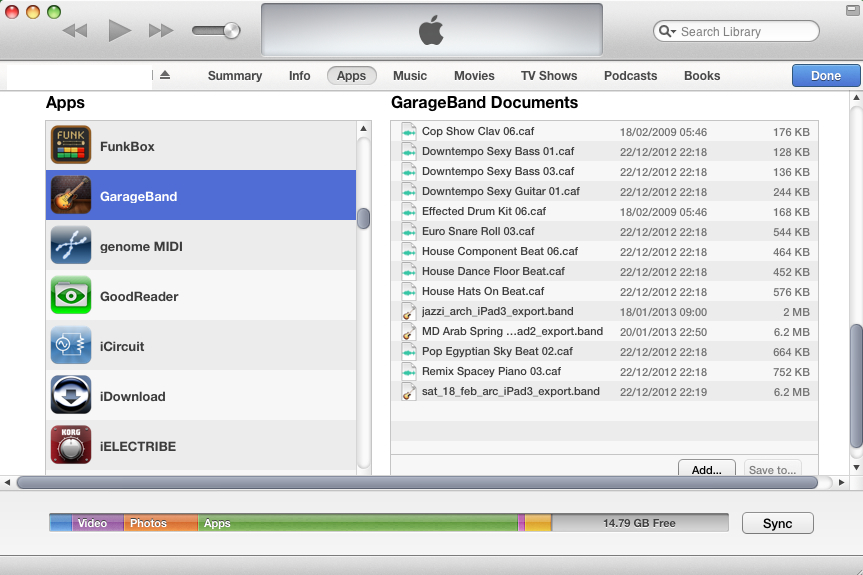Click the MD Arab Spring band file icon
This screenshot has width=863, height=575.
[x=408, y=332]
